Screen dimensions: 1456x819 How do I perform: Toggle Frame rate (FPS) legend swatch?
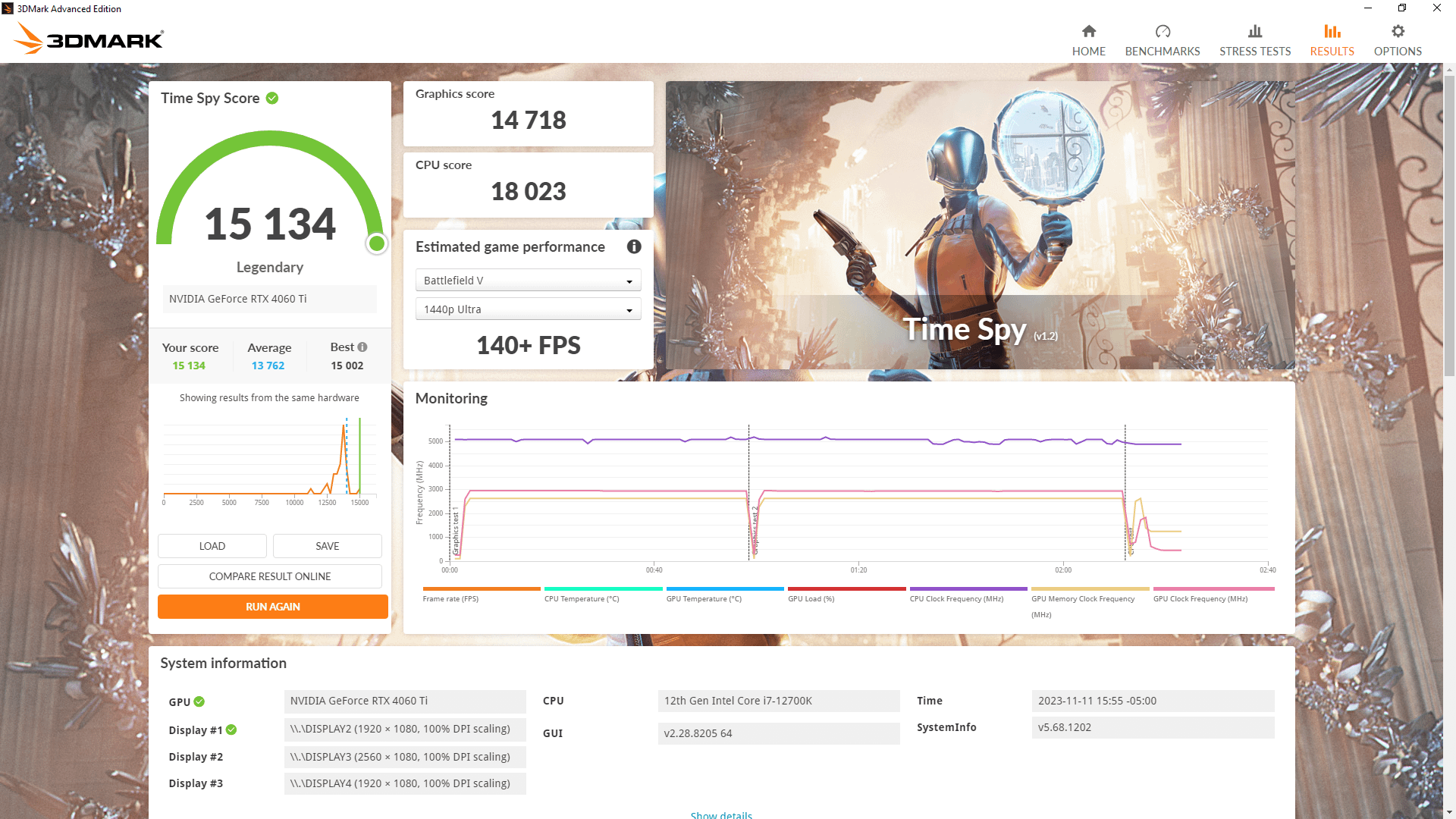pos(482,588)
